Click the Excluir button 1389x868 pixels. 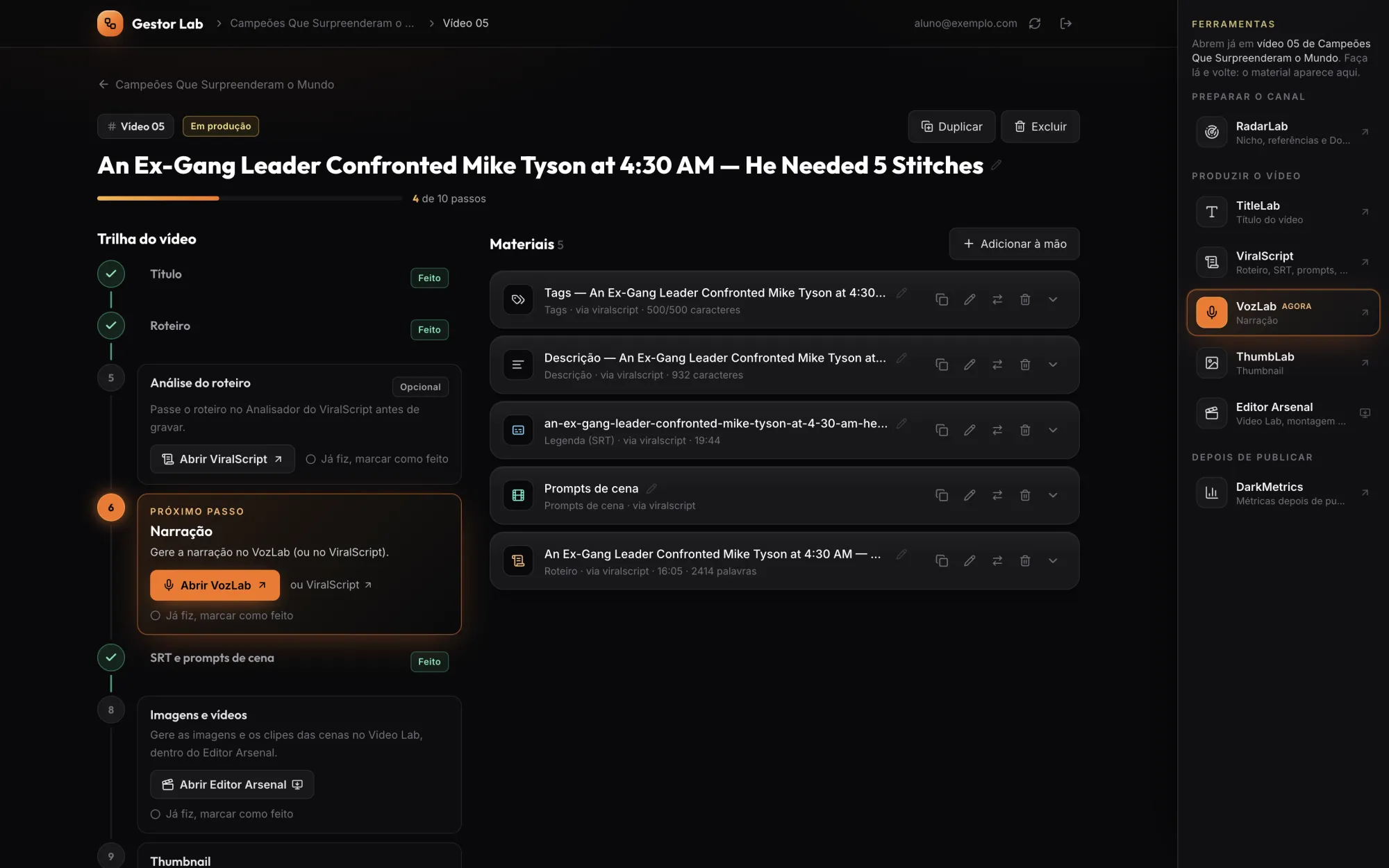click(1040, 126)
